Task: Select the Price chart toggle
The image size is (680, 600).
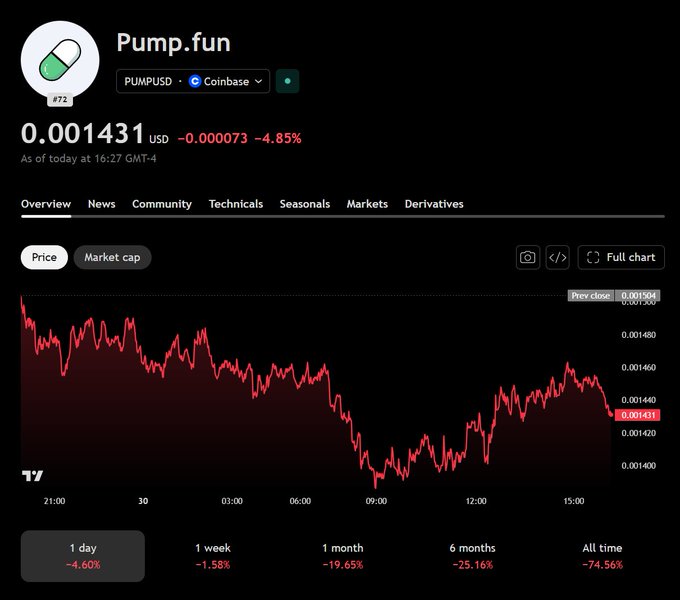Action: click(44, 258)
